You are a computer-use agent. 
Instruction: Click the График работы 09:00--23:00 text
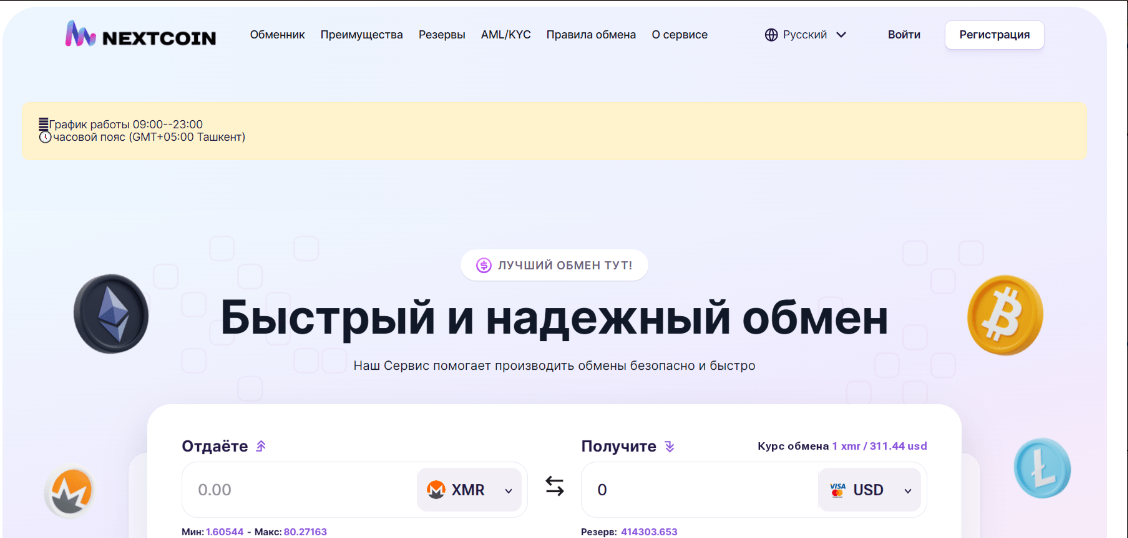pos(126,124)
